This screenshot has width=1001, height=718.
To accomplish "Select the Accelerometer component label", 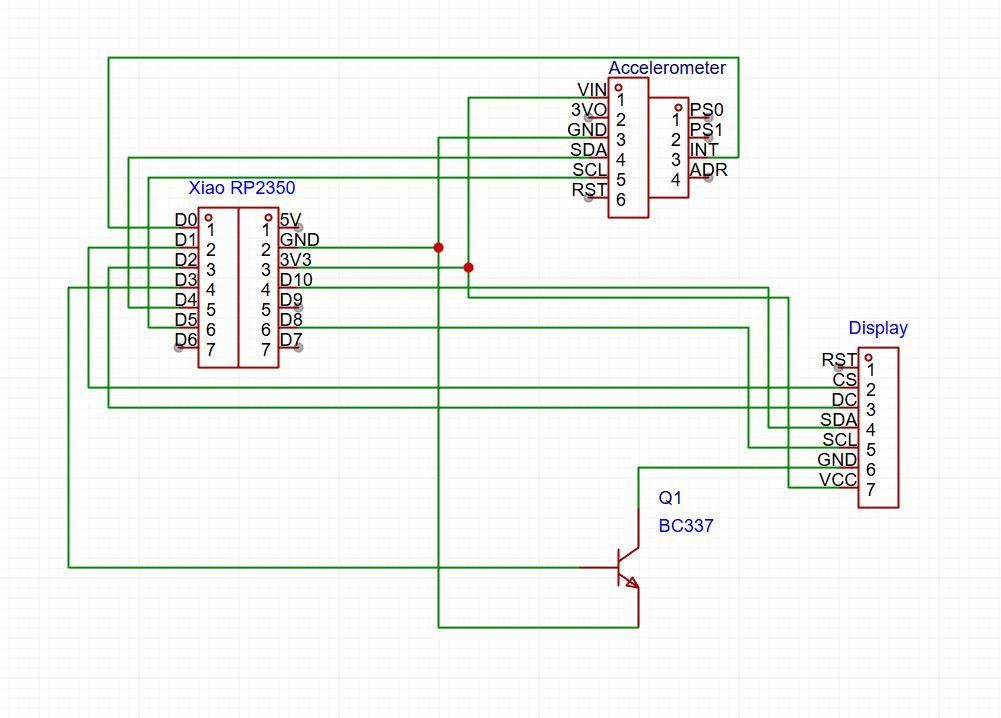I will [666, 68].
